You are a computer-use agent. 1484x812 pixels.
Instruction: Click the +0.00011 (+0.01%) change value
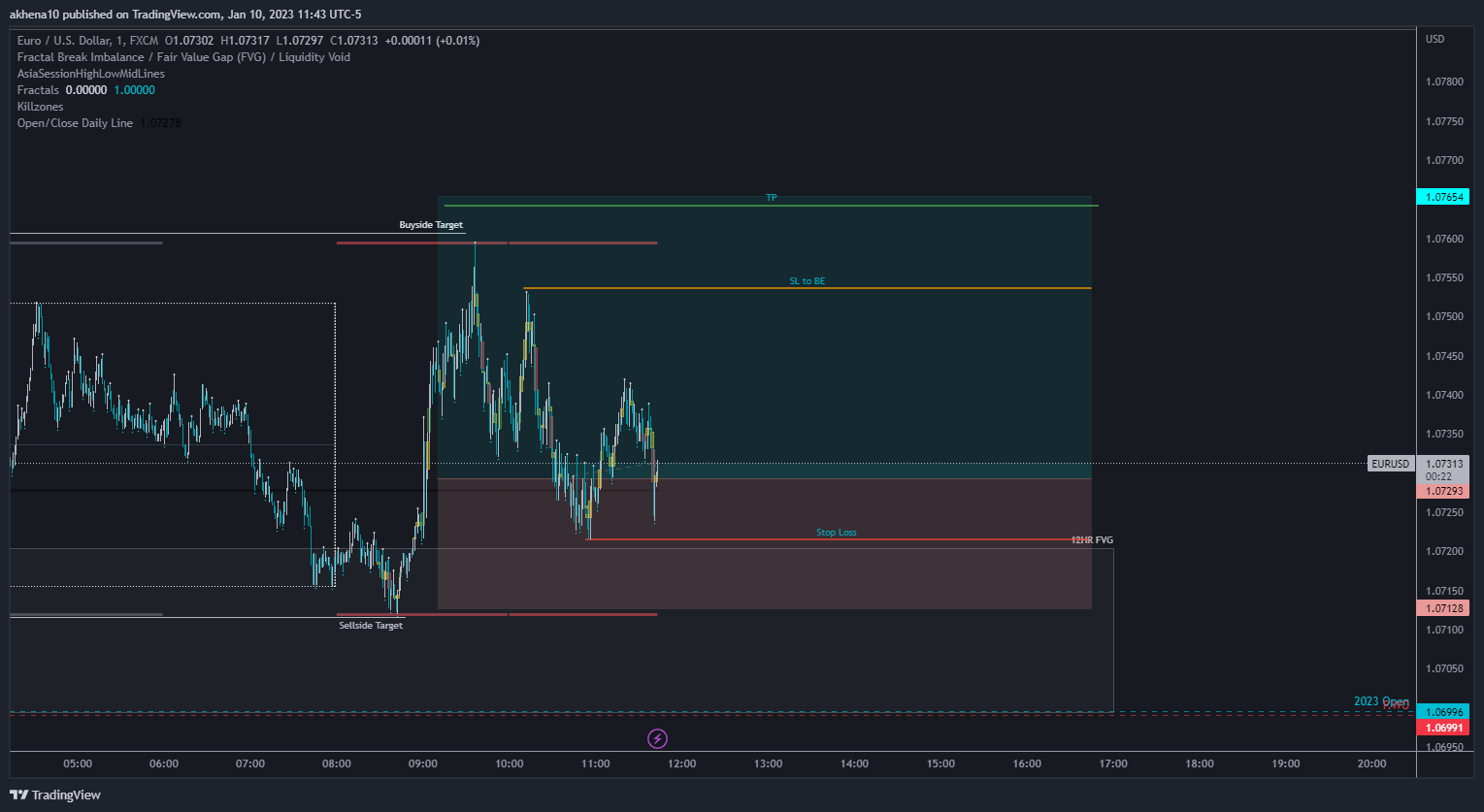(432, 41)
